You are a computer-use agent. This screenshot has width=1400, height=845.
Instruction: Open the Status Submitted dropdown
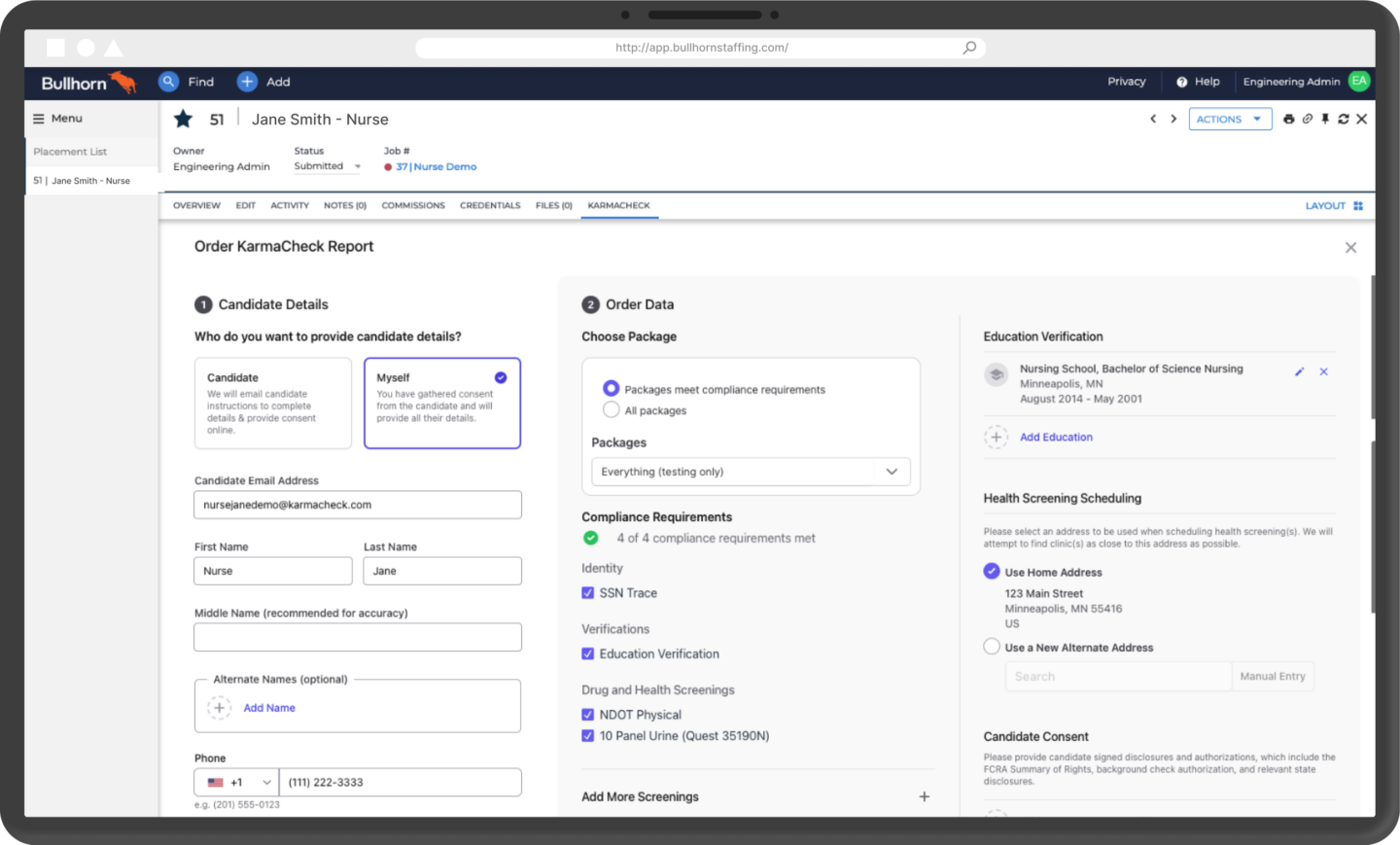[328, 166]
